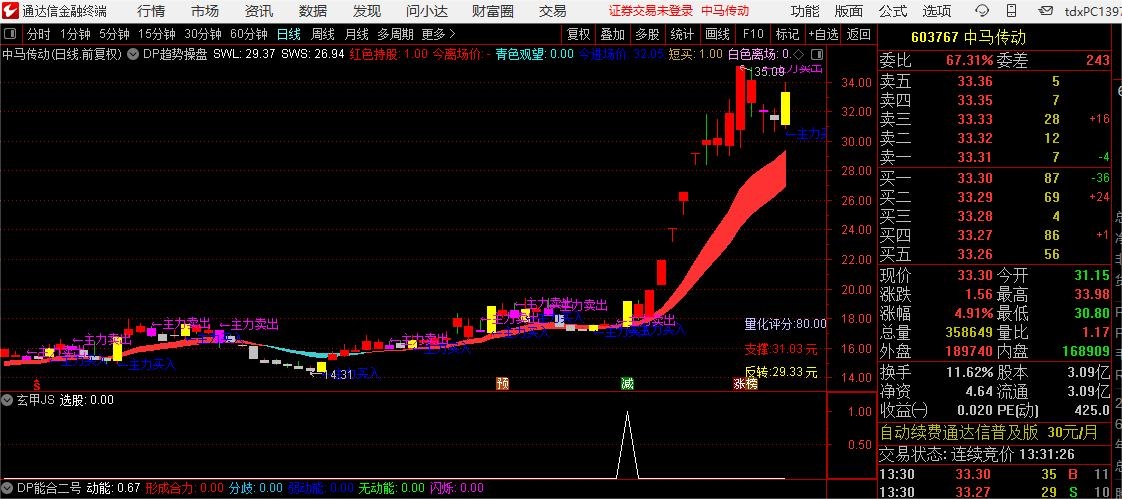Click the 14.31 low price label on chart
Viewport: 1122px width, 499px height.
point(337,374)
